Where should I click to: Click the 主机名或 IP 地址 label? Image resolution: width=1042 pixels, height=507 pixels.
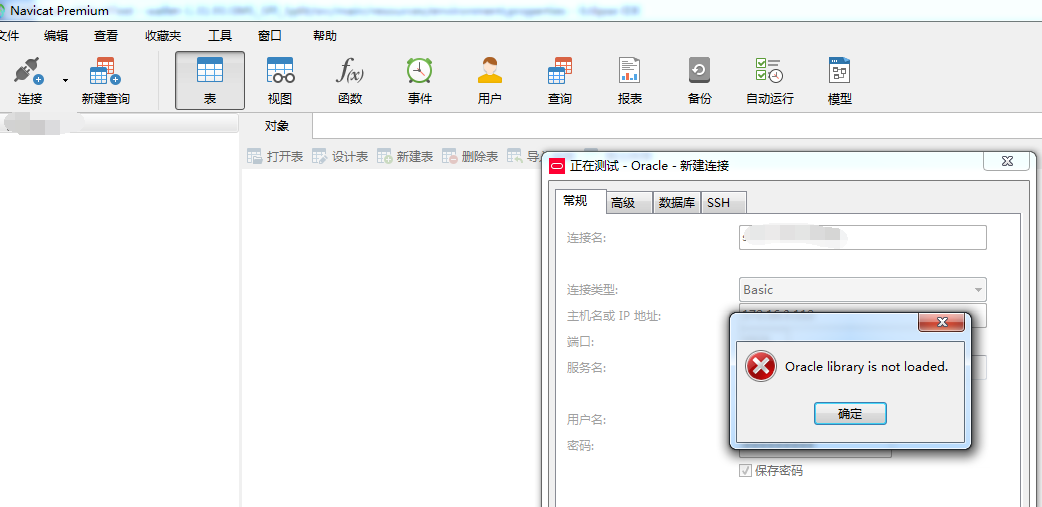[613, 316]
